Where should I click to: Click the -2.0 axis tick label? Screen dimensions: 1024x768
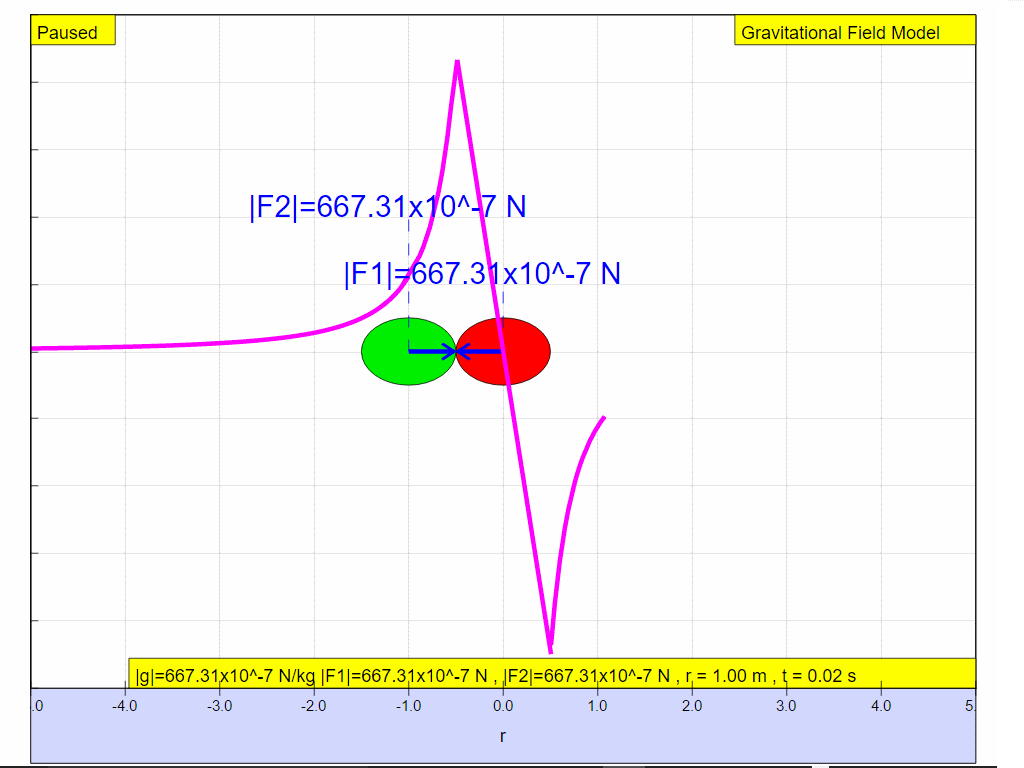(313, 706)
